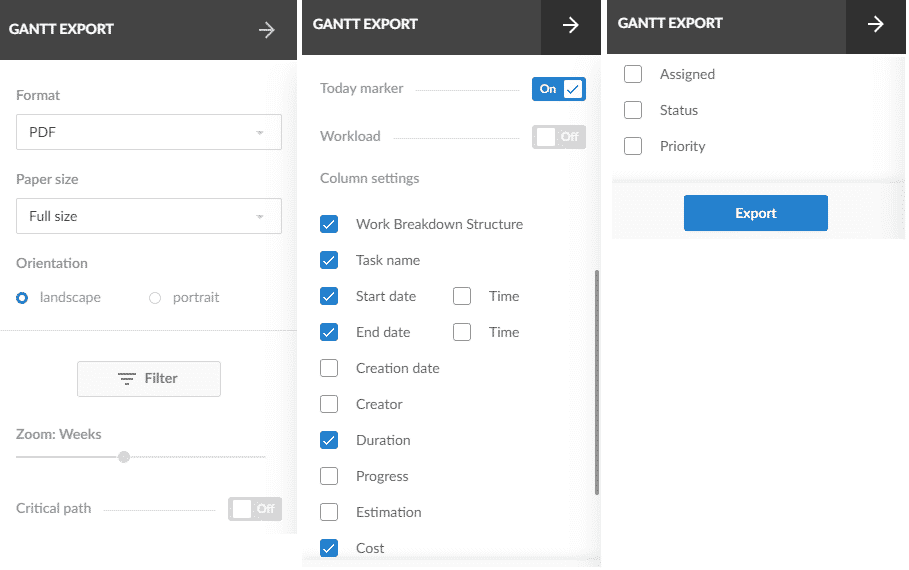
Task: Uncheck the Cost column checkbox
Action: click(329, 548)
